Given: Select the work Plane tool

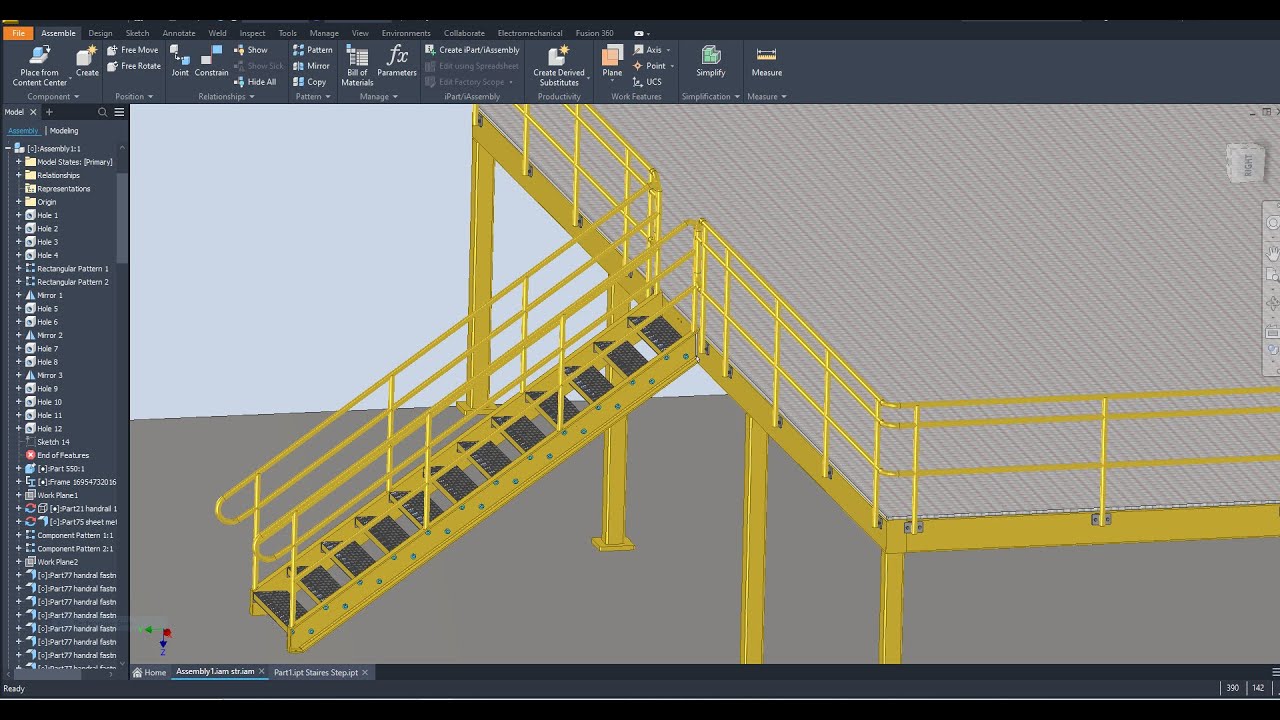Looking at the screenshot, I should click(x=612, y=61).
